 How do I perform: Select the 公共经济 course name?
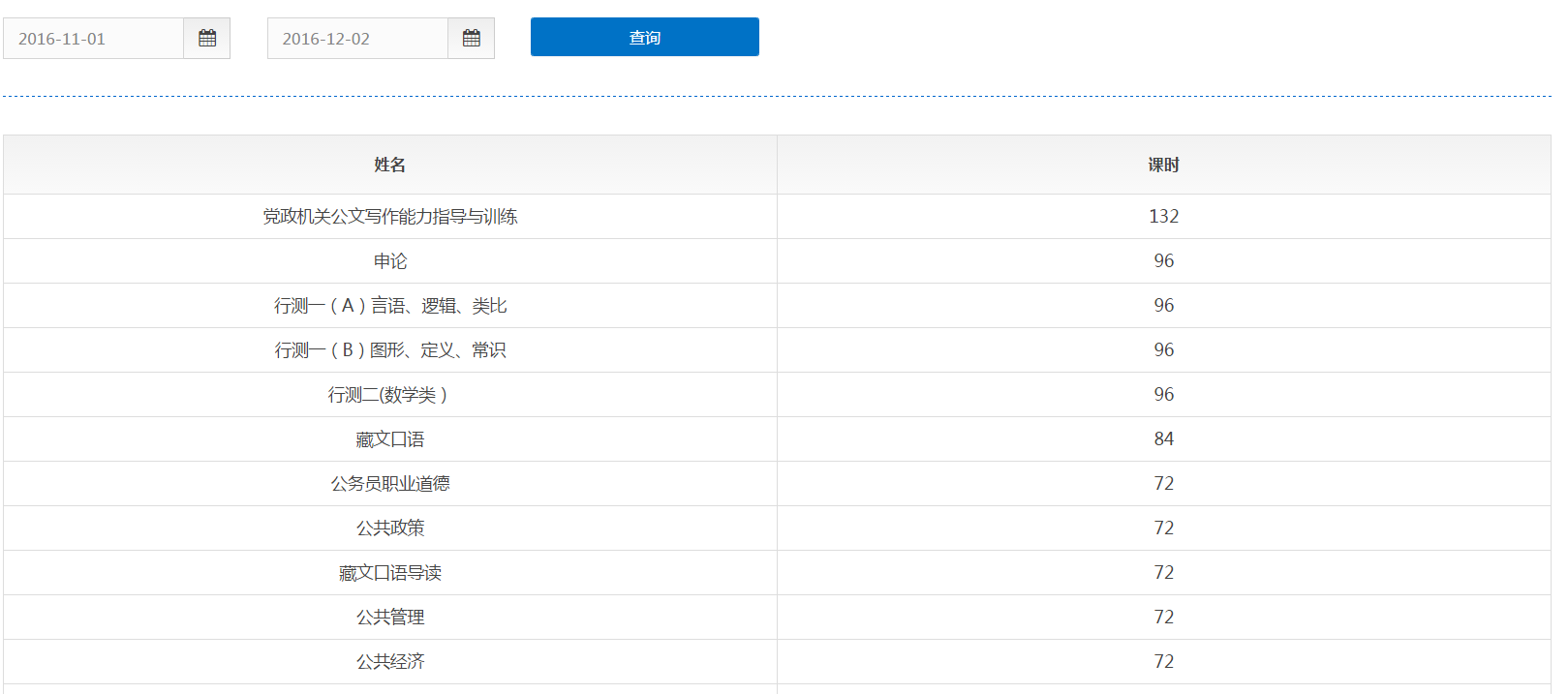(x=390, y=661)
